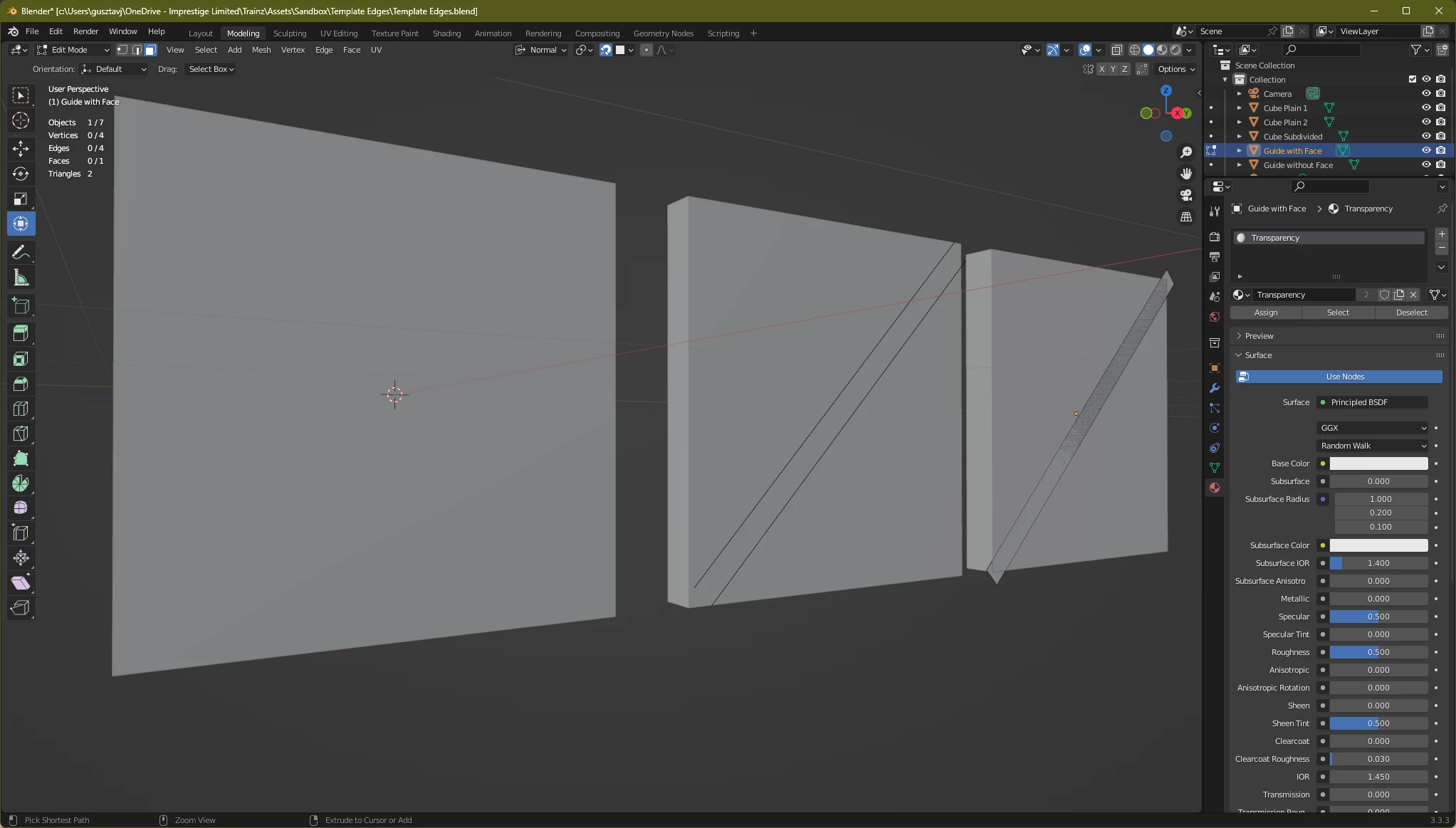This screenshot has height=828, width=1456.
Task: Open the Modifier properties wrench tab
Action: point(1215,389)
